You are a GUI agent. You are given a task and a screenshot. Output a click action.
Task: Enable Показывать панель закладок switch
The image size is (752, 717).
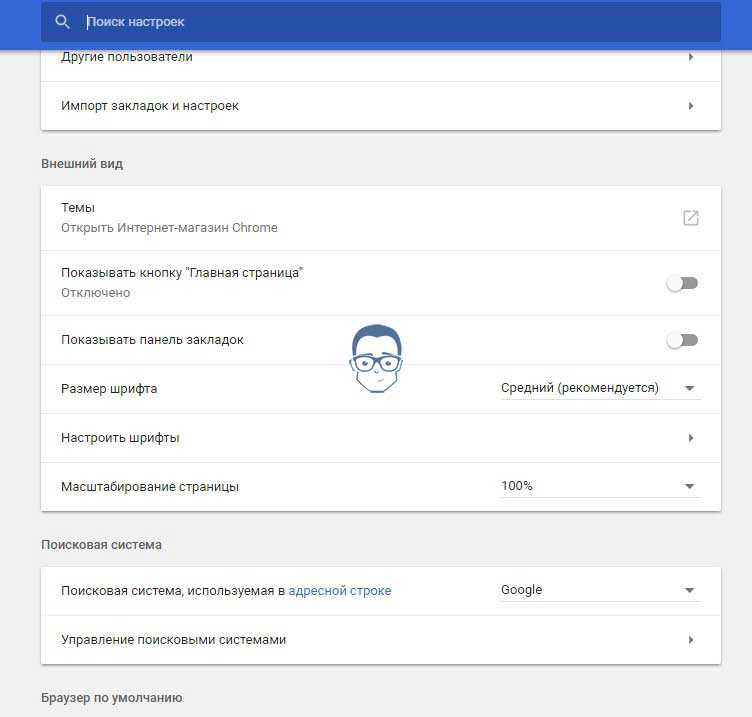click(x=682, y=341)
